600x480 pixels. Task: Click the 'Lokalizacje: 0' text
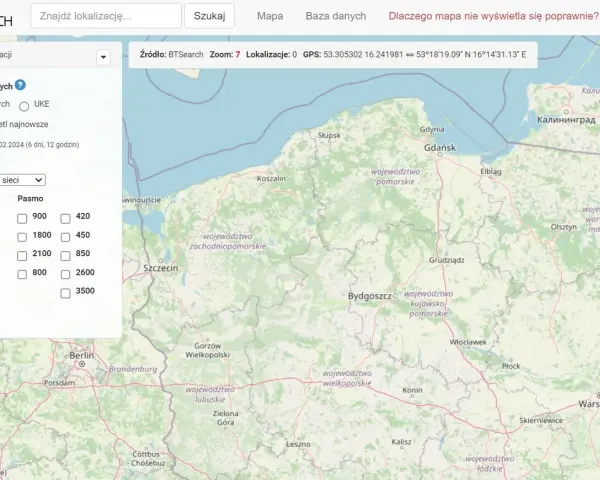[271, 55]
